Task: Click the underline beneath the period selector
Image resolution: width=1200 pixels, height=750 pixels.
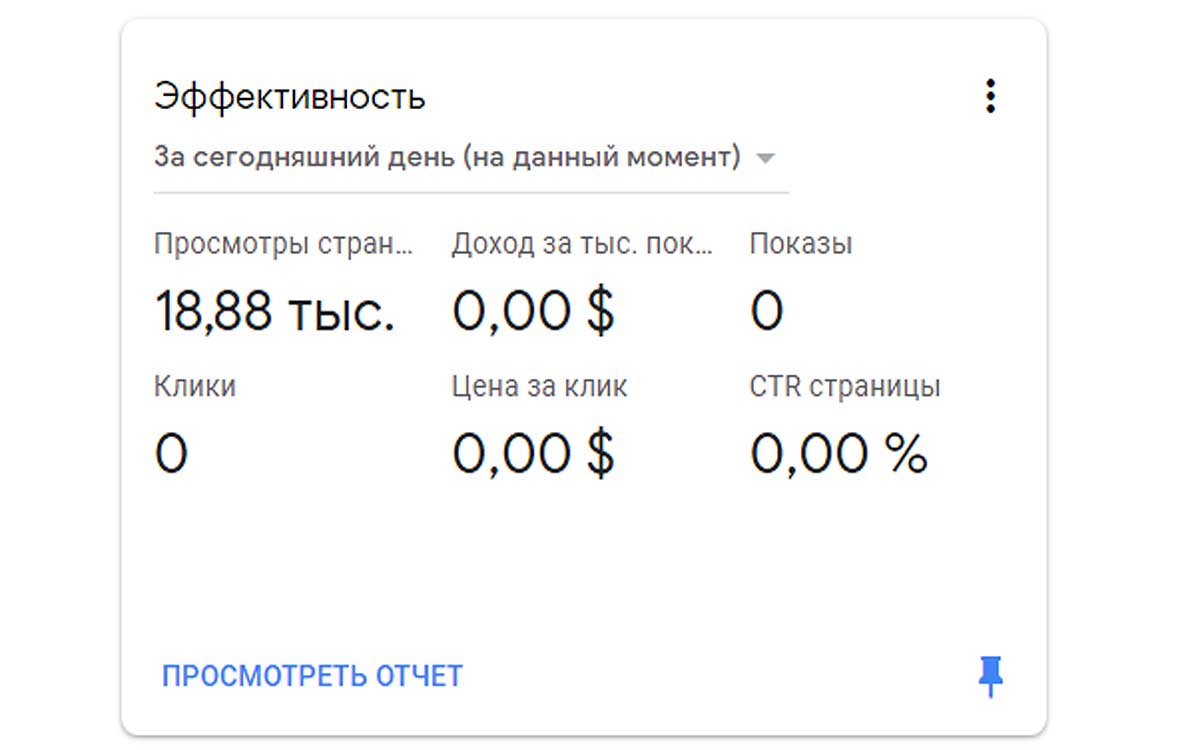Action: click(x=471, y=191)
